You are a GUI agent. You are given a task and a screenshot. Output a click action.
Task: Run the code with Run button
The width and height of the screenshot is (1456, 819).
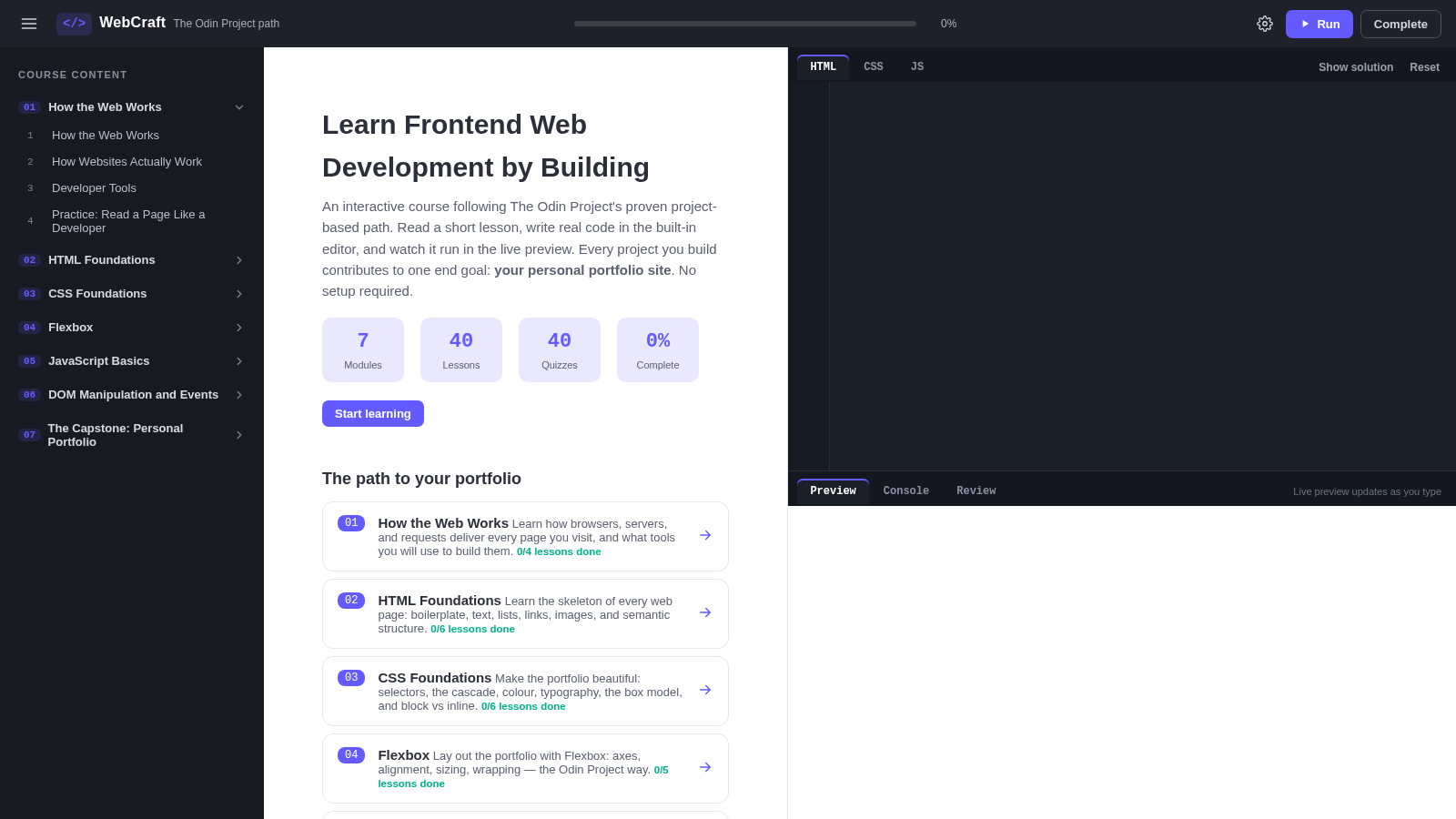pos(1319,24)
